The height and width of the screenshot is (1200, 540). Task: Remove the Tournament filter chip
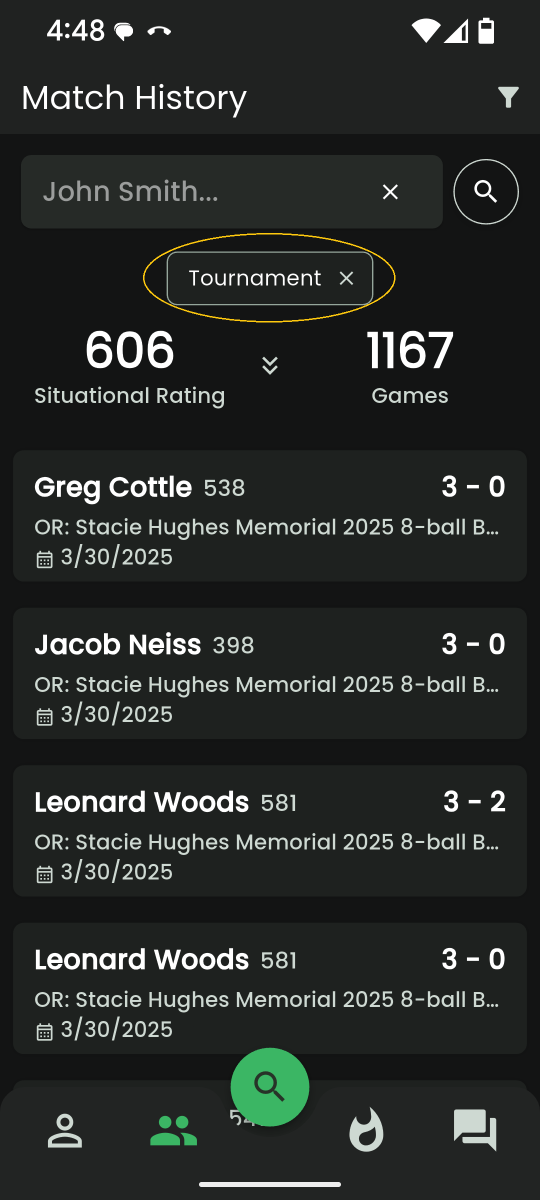(x=346, y=278)
